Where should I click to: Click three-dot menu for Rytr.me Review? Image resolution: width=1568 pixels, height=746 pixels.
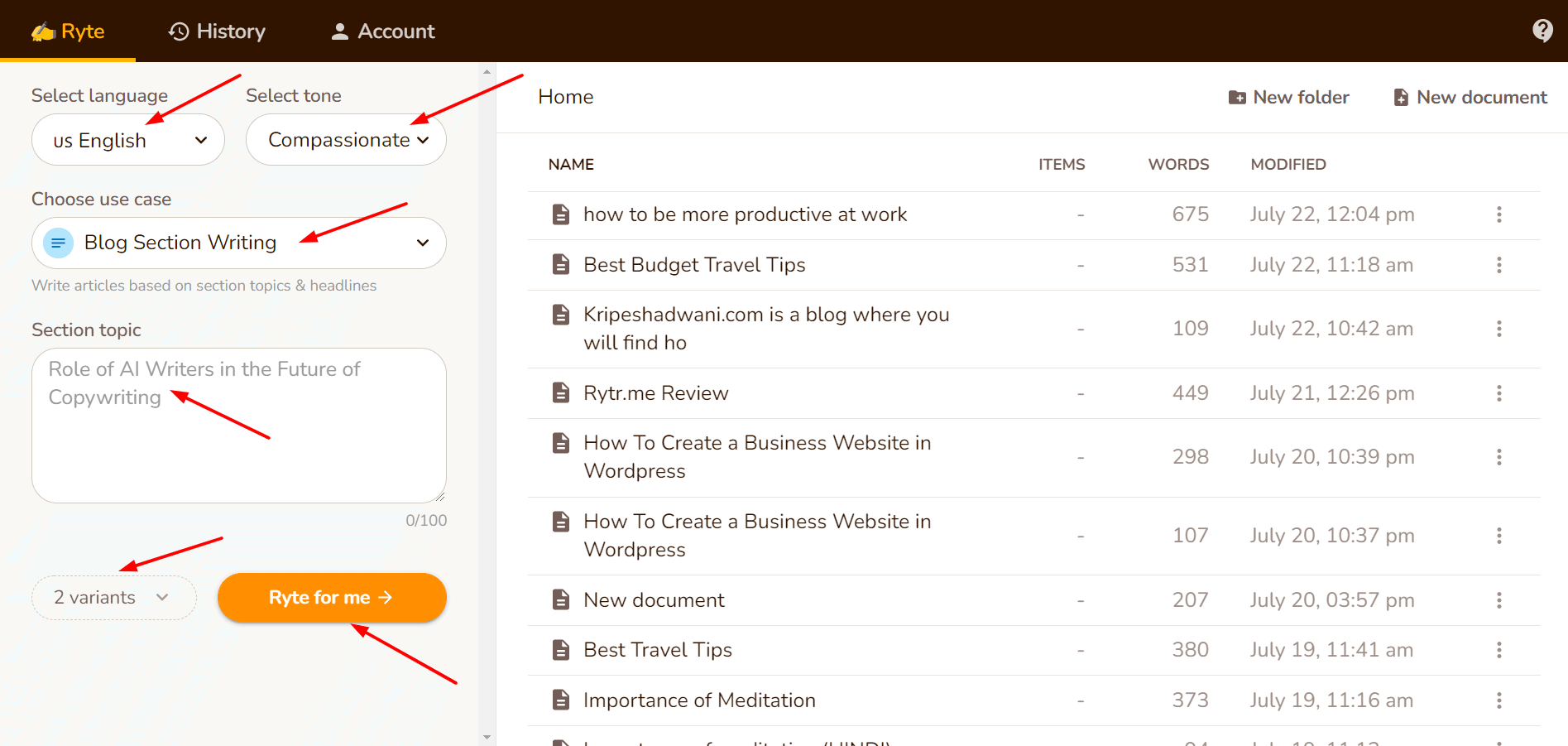(x=1498, y=393)
